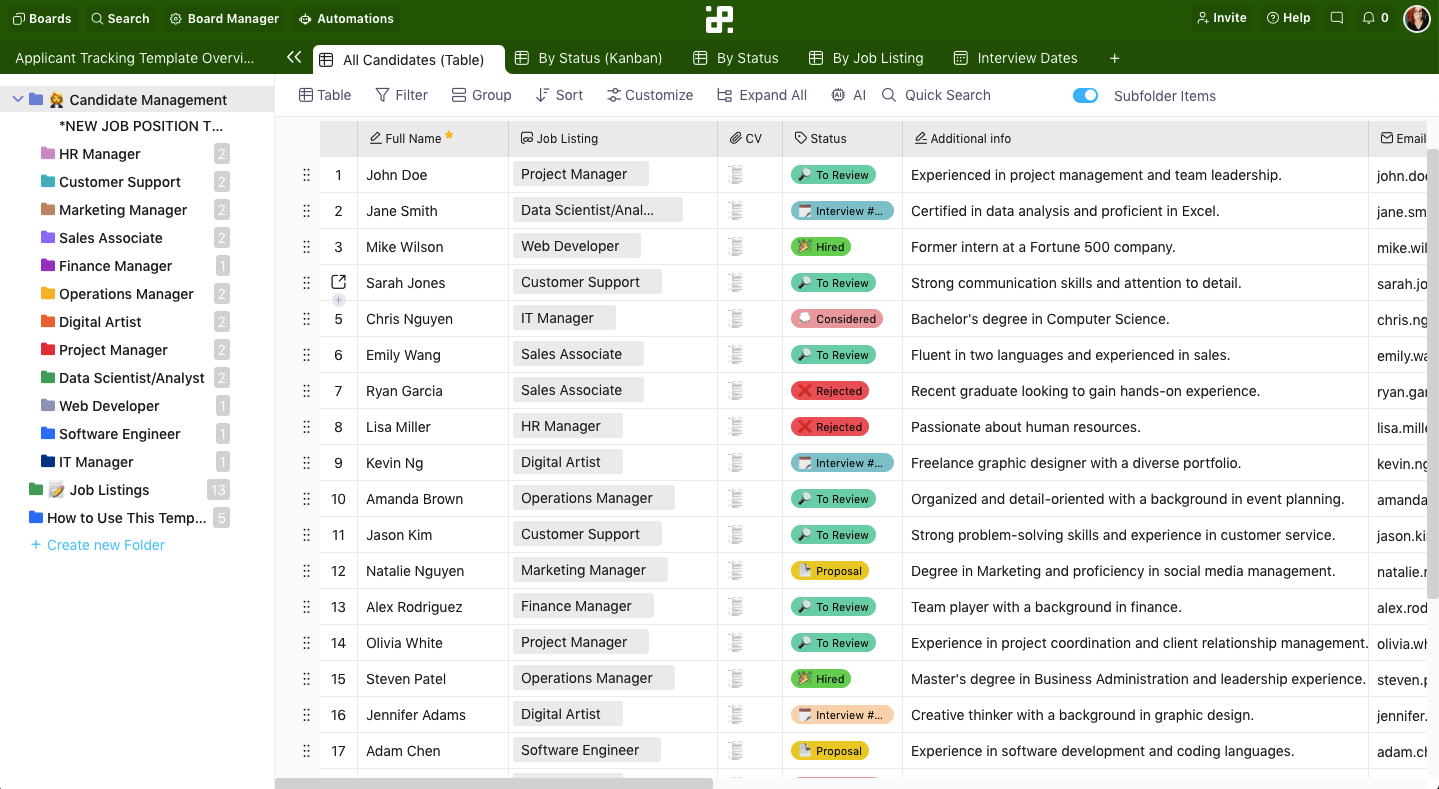Collapse the left sidebar with the double chevron
Screen dimensions: 1439x789
click(x=293, y=58)
